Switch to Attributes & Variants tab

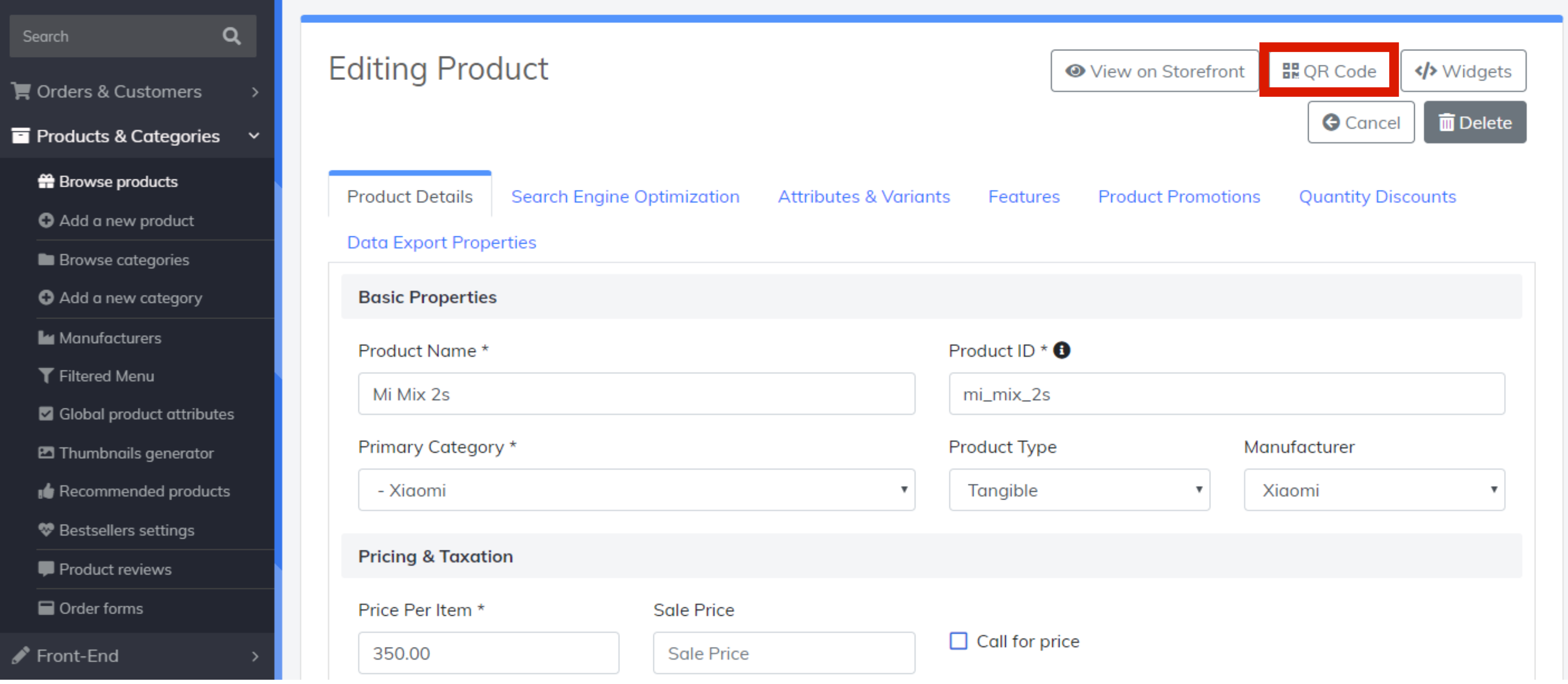tap(863, 197)
